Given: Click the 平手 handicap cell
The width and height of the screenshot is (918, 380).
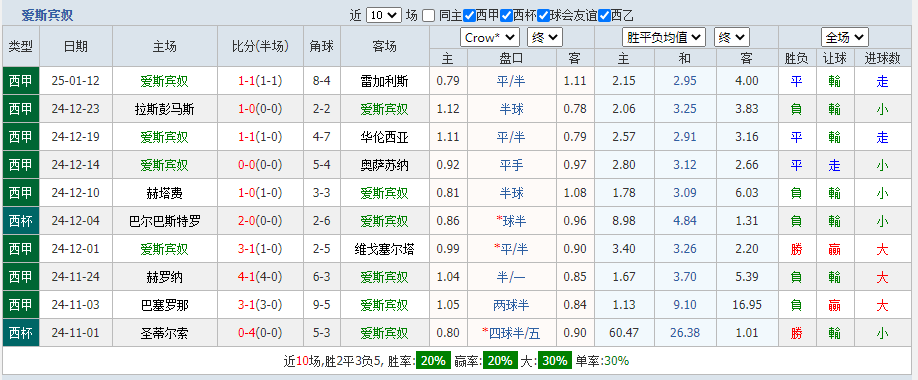Looking at the screenshot, I should point(511,166).
